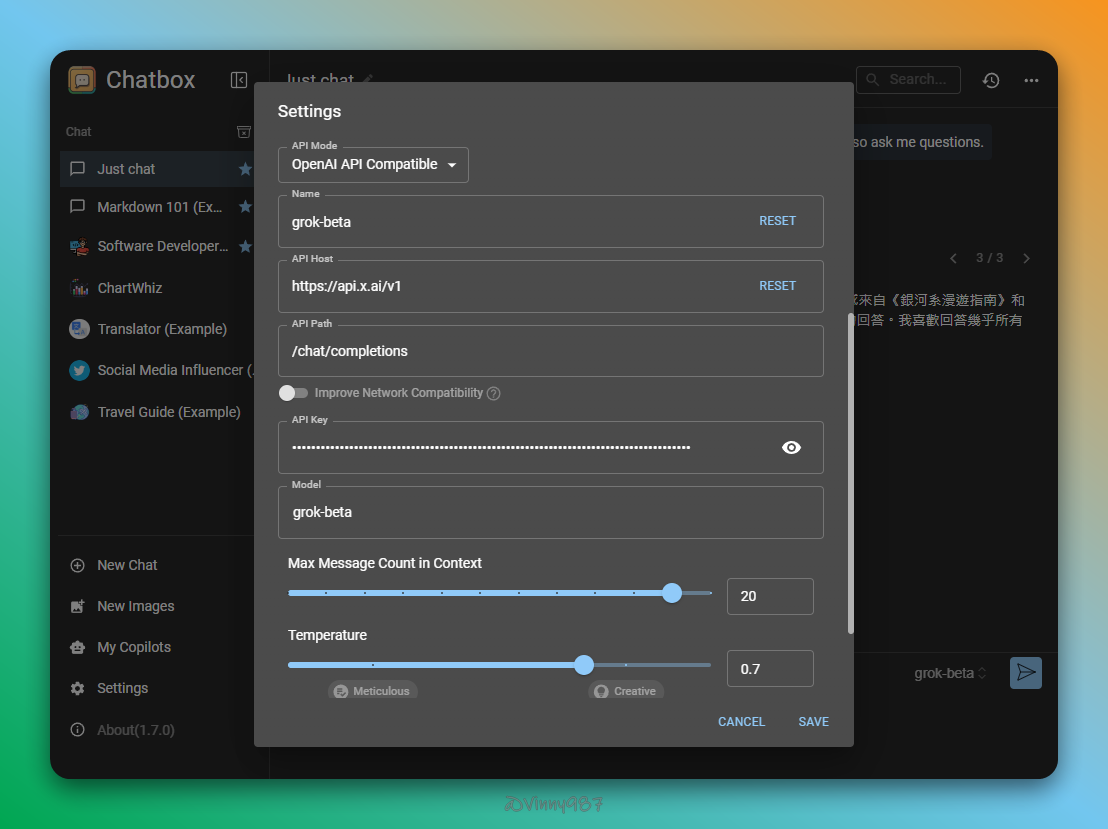The width and height of the screenshot is (1108, 829).
Task: Open the three-dot more options menu
Action: [1032, 80]
